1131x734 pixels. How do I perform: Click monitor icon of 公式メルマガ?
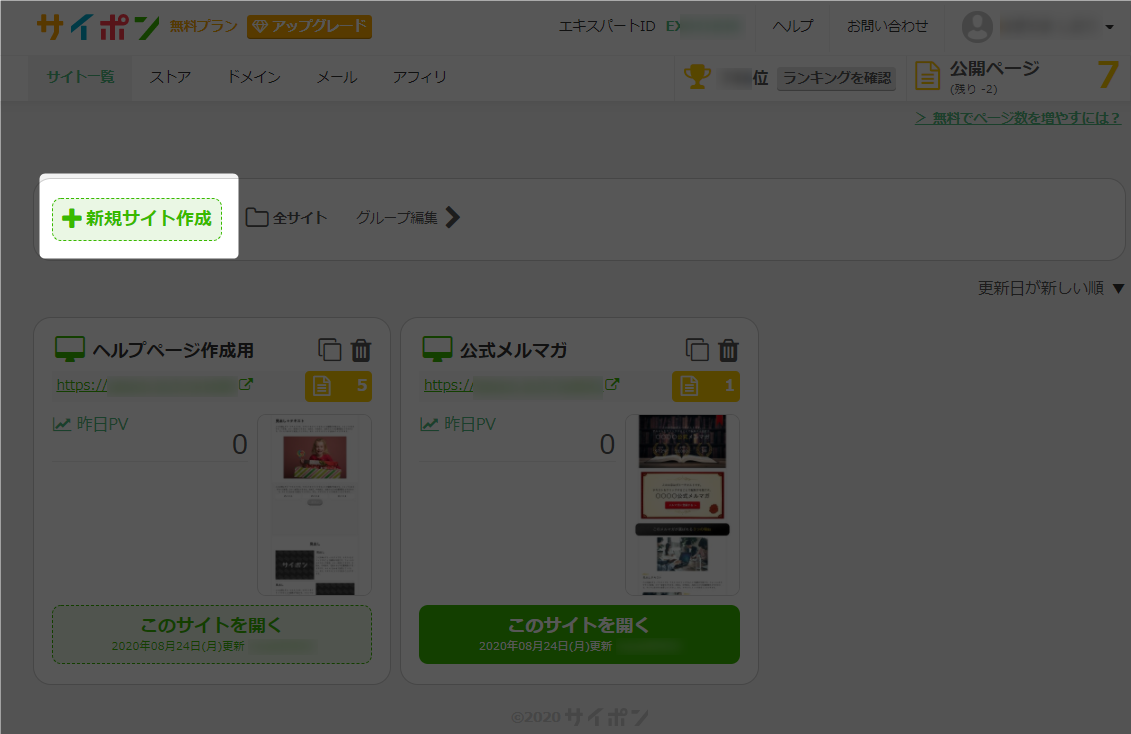pyautogui.click(x=437, y=350)
